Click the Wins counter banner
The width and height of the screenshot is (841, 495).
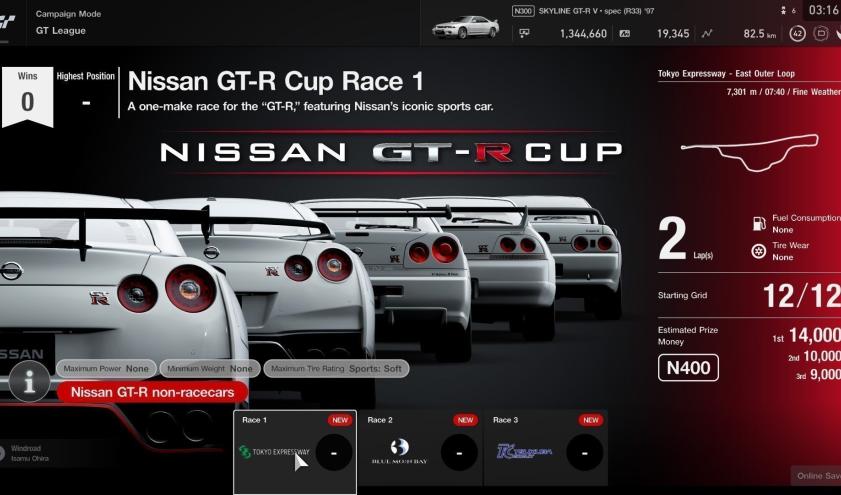point(27,95)
